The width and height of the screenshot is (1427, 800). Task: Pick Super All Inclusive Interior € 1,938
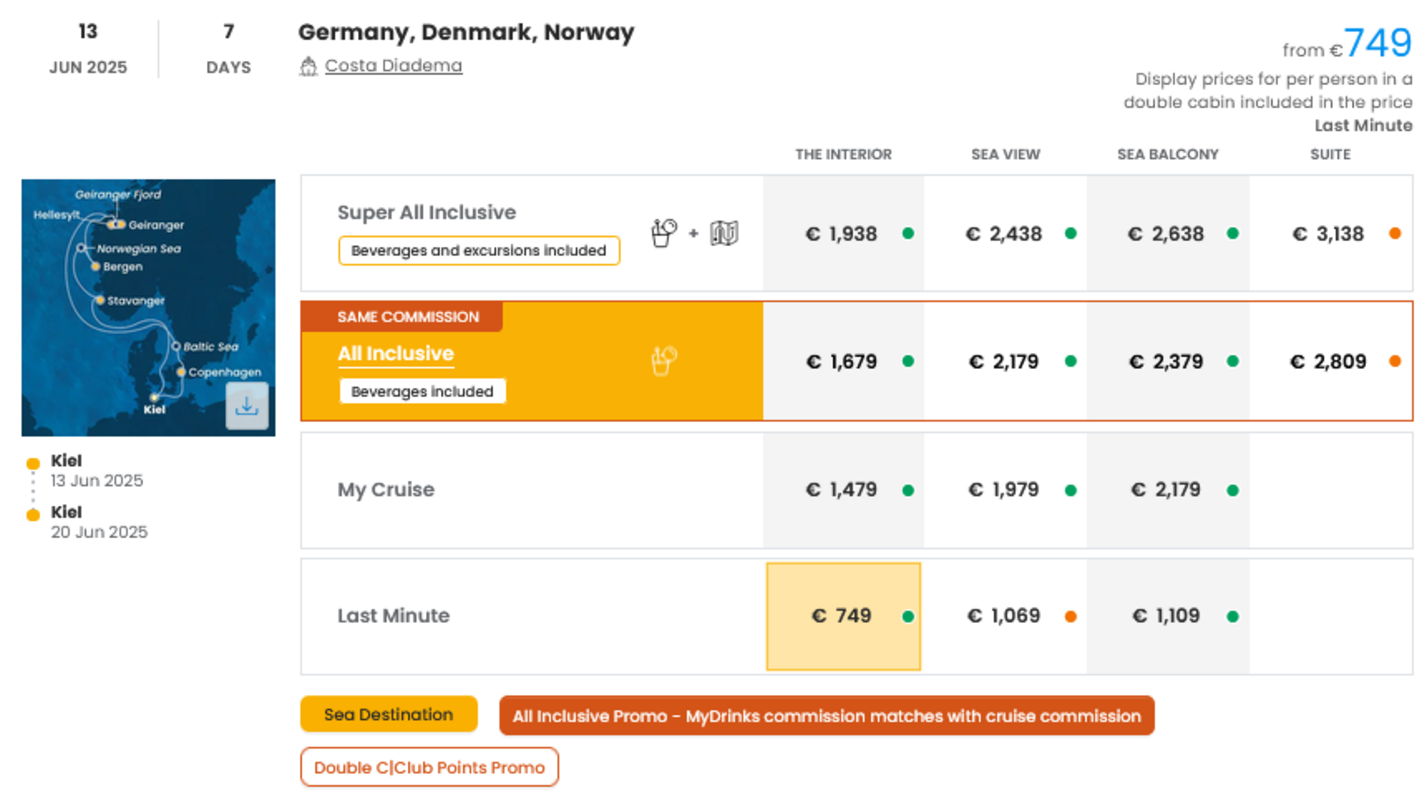(x=842, y=234)
